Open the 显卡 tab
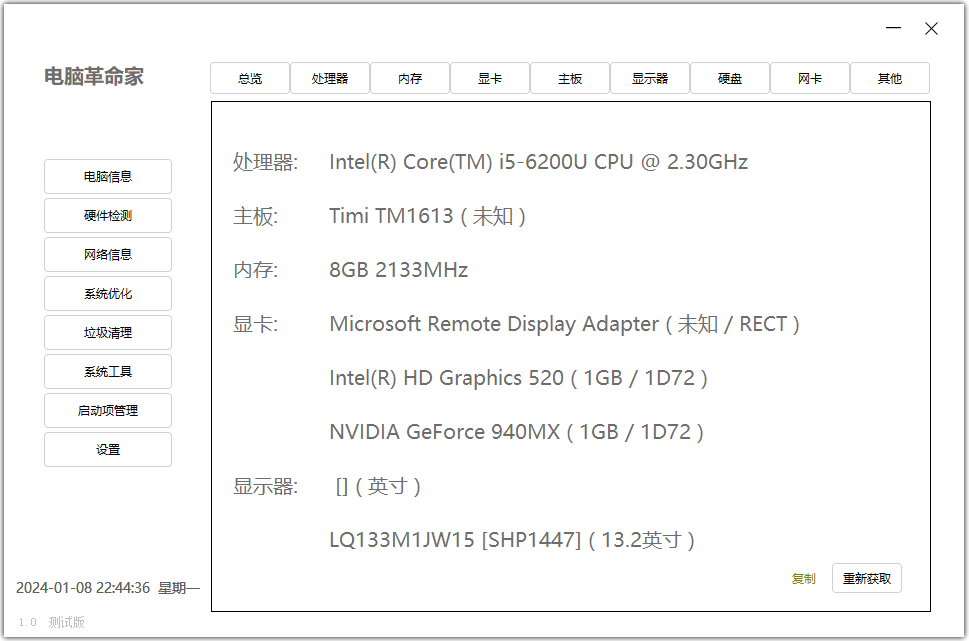969x641 pixels. [x=490, y=78]
